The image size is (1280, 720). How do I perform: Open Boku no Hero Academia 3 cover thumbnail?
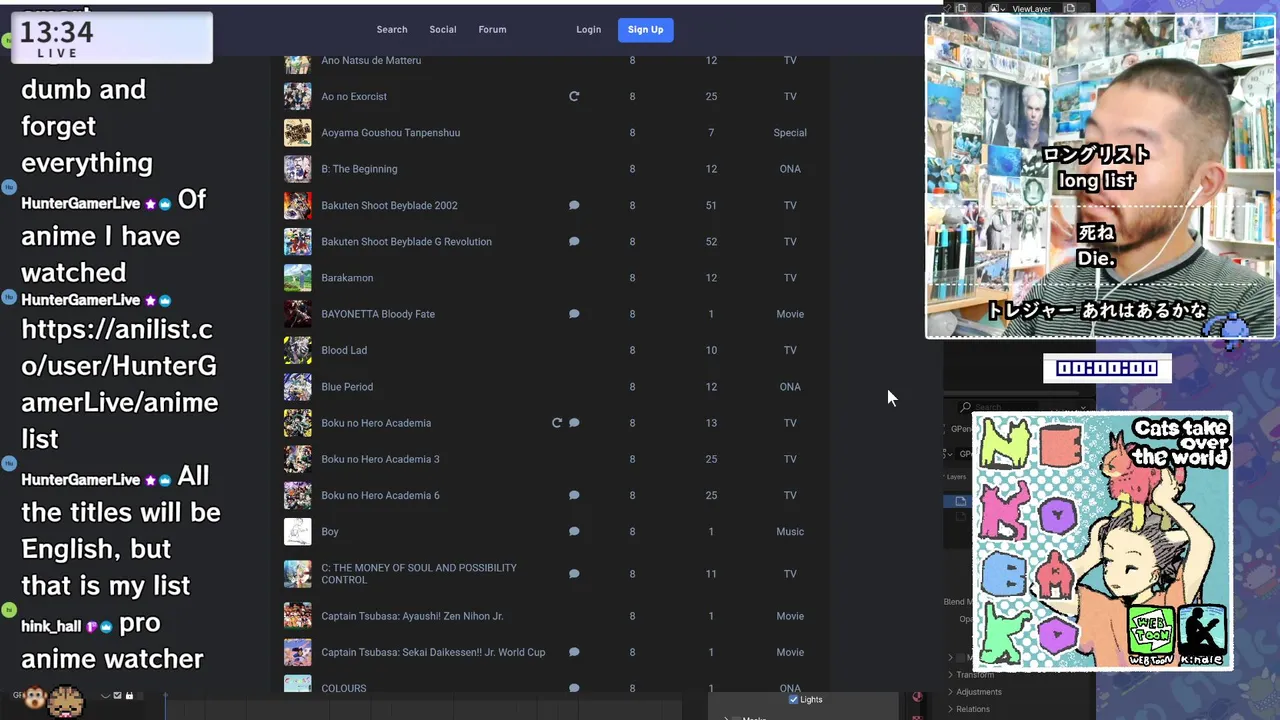(297, 459)
